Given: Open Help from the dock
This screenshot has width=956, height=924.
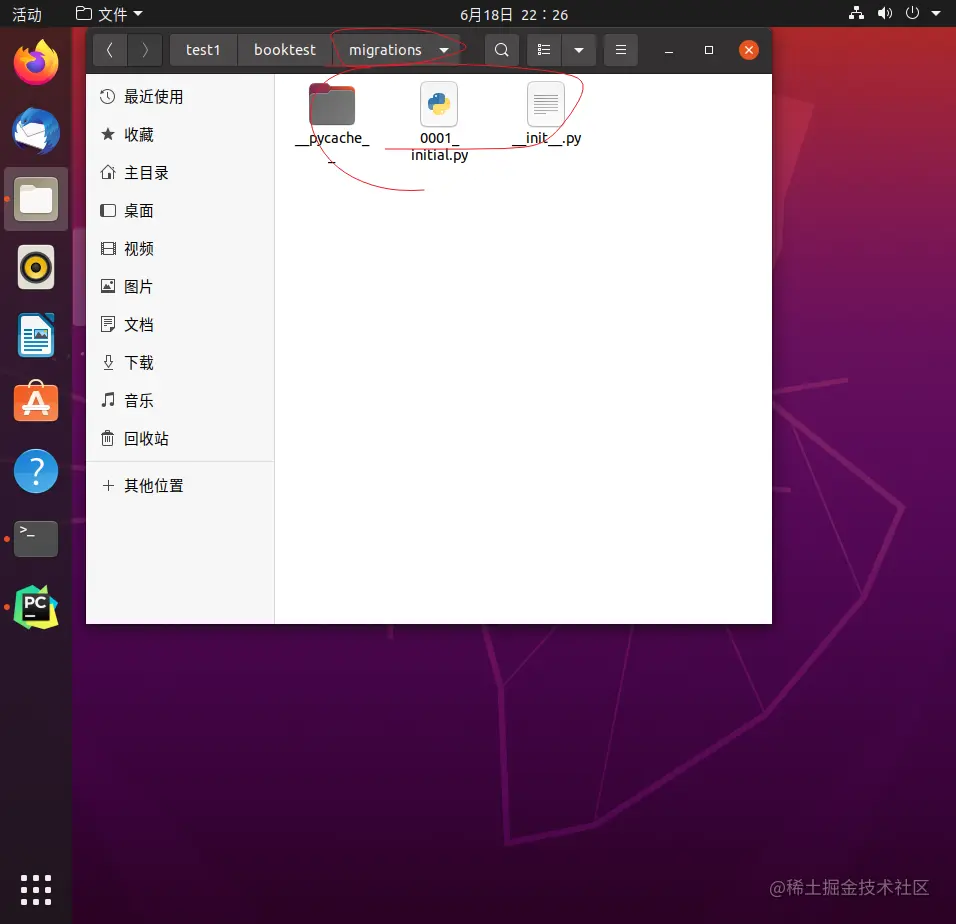Looking at the screenshot, I should click(x=36, y=471).
